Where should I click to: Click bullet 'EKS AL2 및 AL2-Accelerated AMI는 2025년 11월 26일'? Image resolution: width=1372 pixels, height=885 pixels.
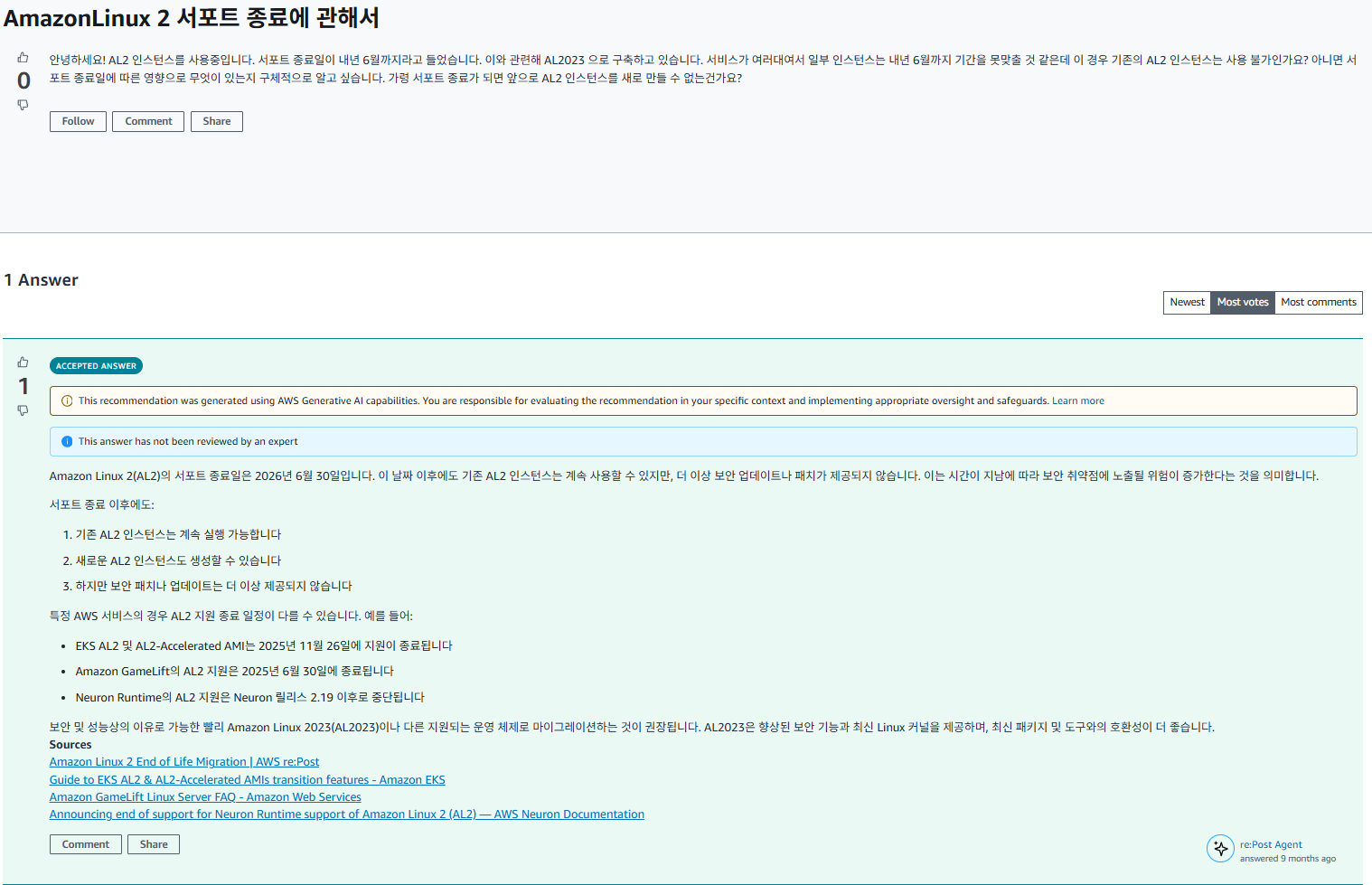[x=264, y=646]
